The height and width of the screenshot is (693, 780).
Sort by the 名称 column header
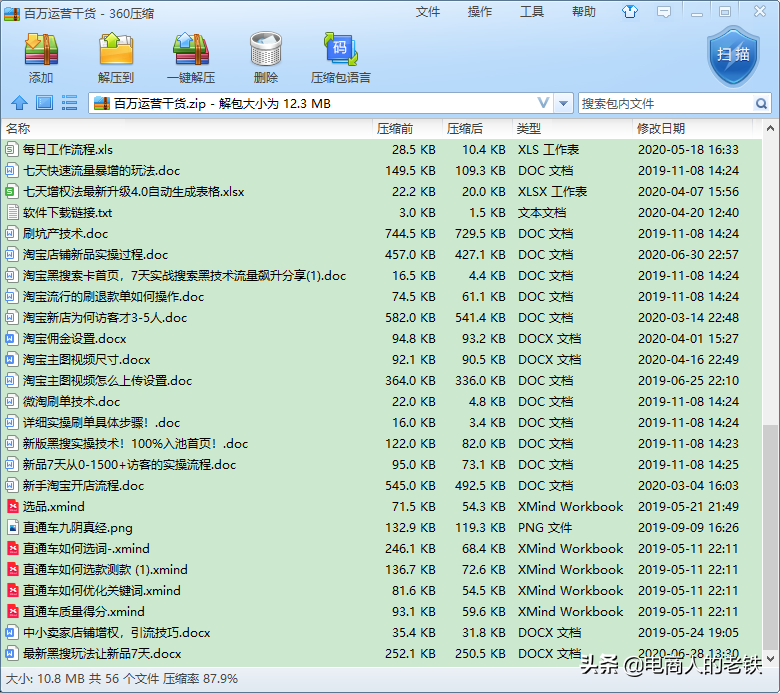pyautogui.click(x=187, y=129)
